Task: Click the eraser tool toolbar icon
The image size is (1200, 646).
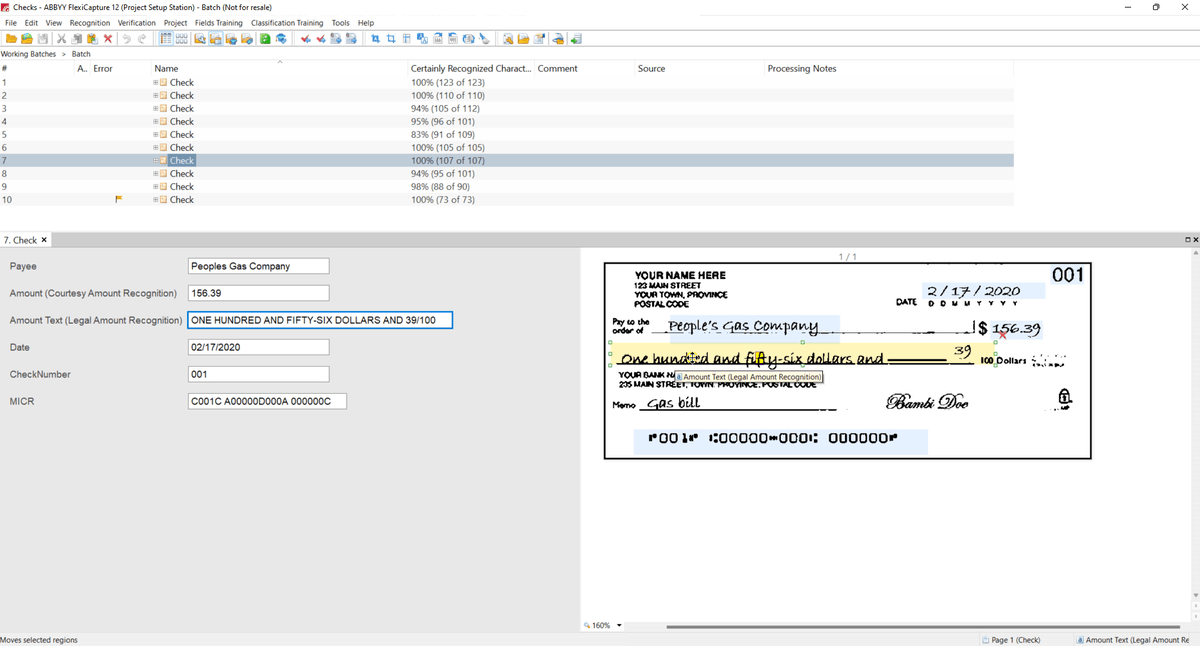Action: coord(484,39)
